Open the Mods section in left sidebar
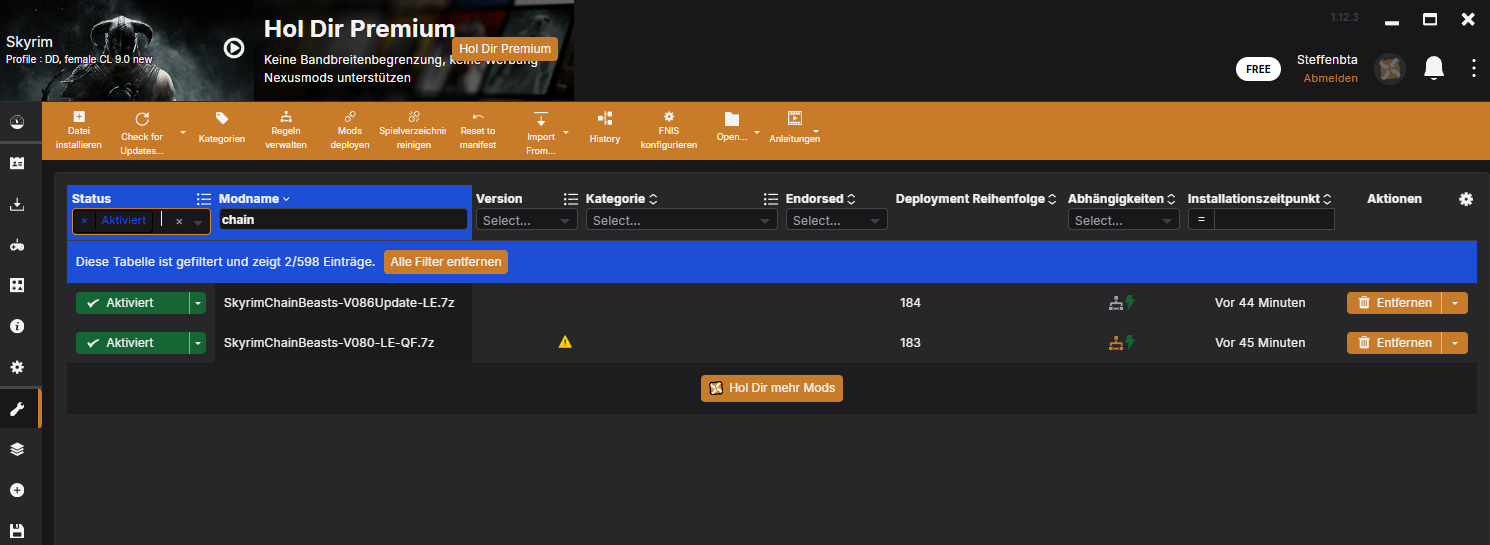The width and height of the screenshot is (1490, 545). [x=17, y=408]
